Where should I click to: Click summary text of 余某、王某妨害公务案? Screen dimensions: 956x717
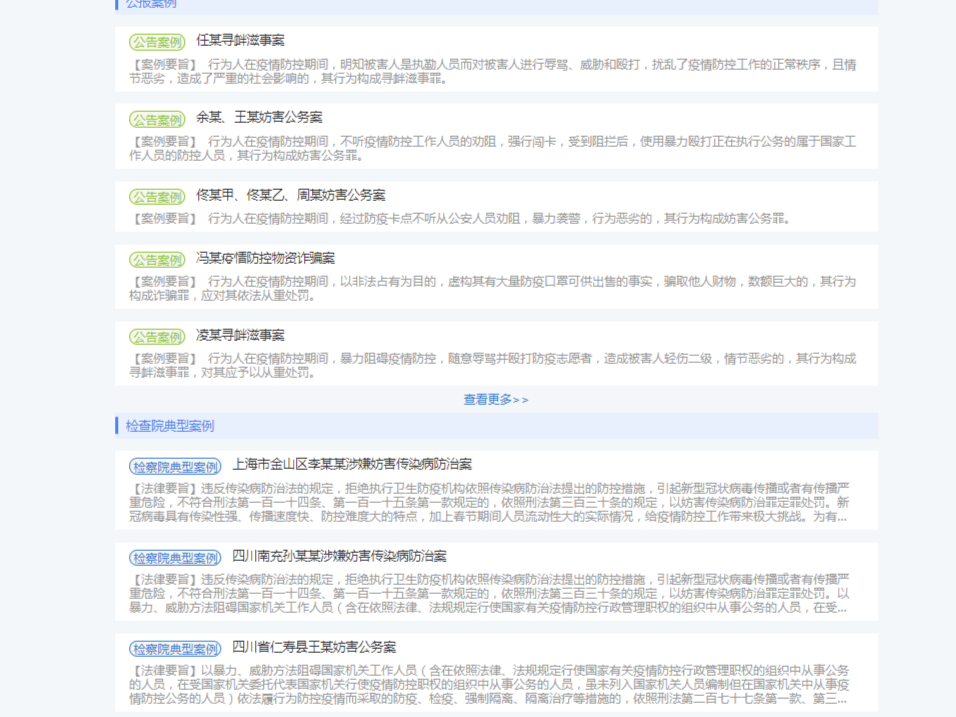(x=493, y=148)
